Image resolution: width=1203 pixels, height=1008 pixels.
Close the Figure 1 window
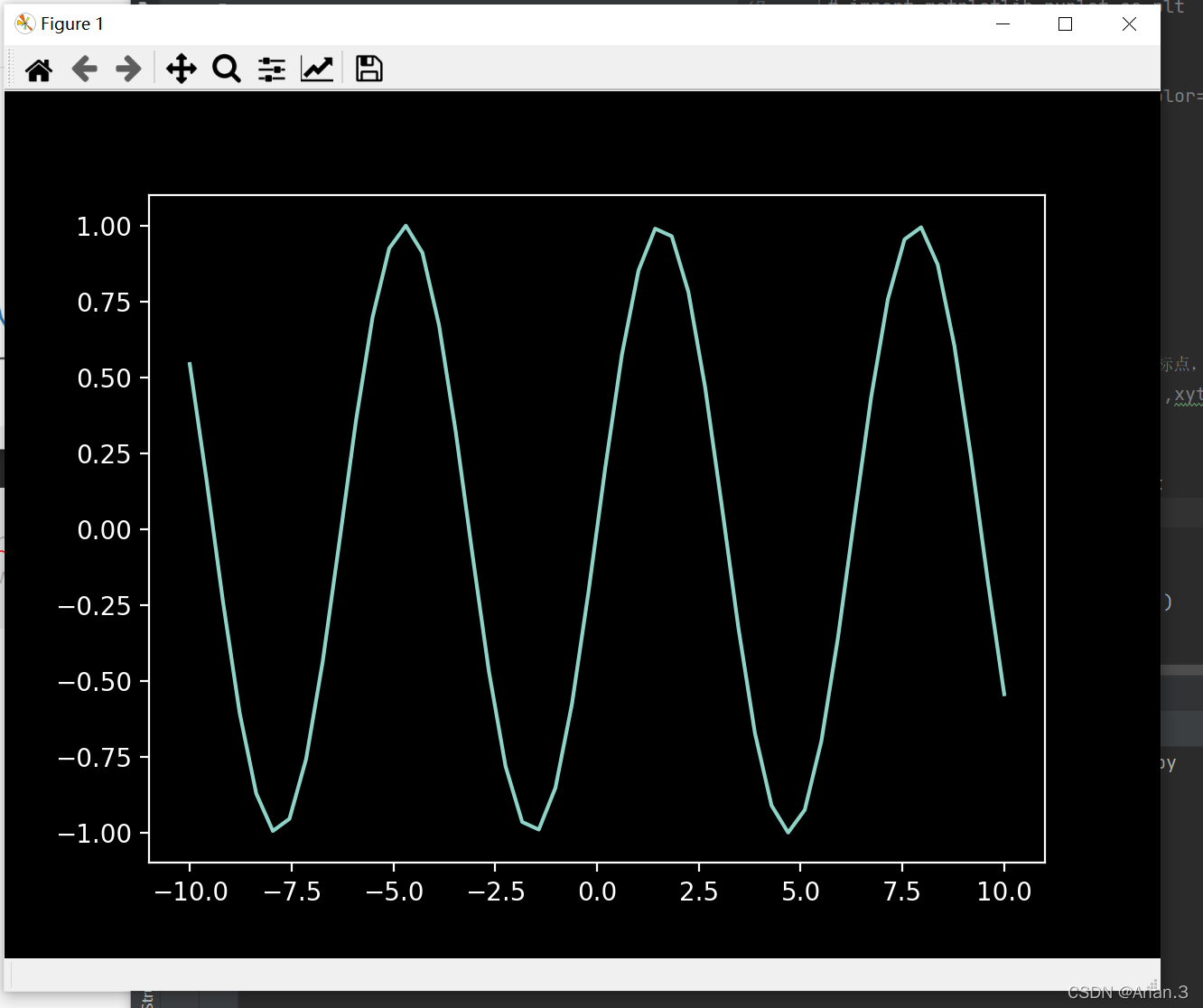[1129, 23]
